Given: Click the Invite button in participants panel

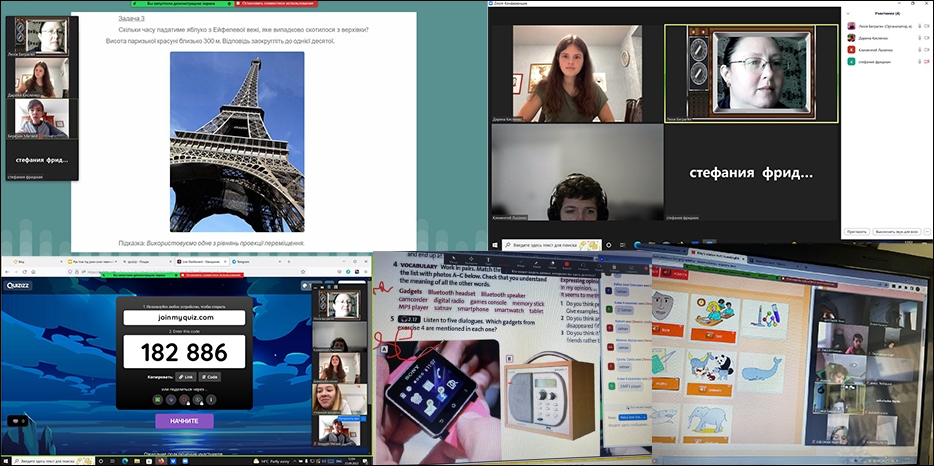Looking at the screenshot, I should 857,231.
